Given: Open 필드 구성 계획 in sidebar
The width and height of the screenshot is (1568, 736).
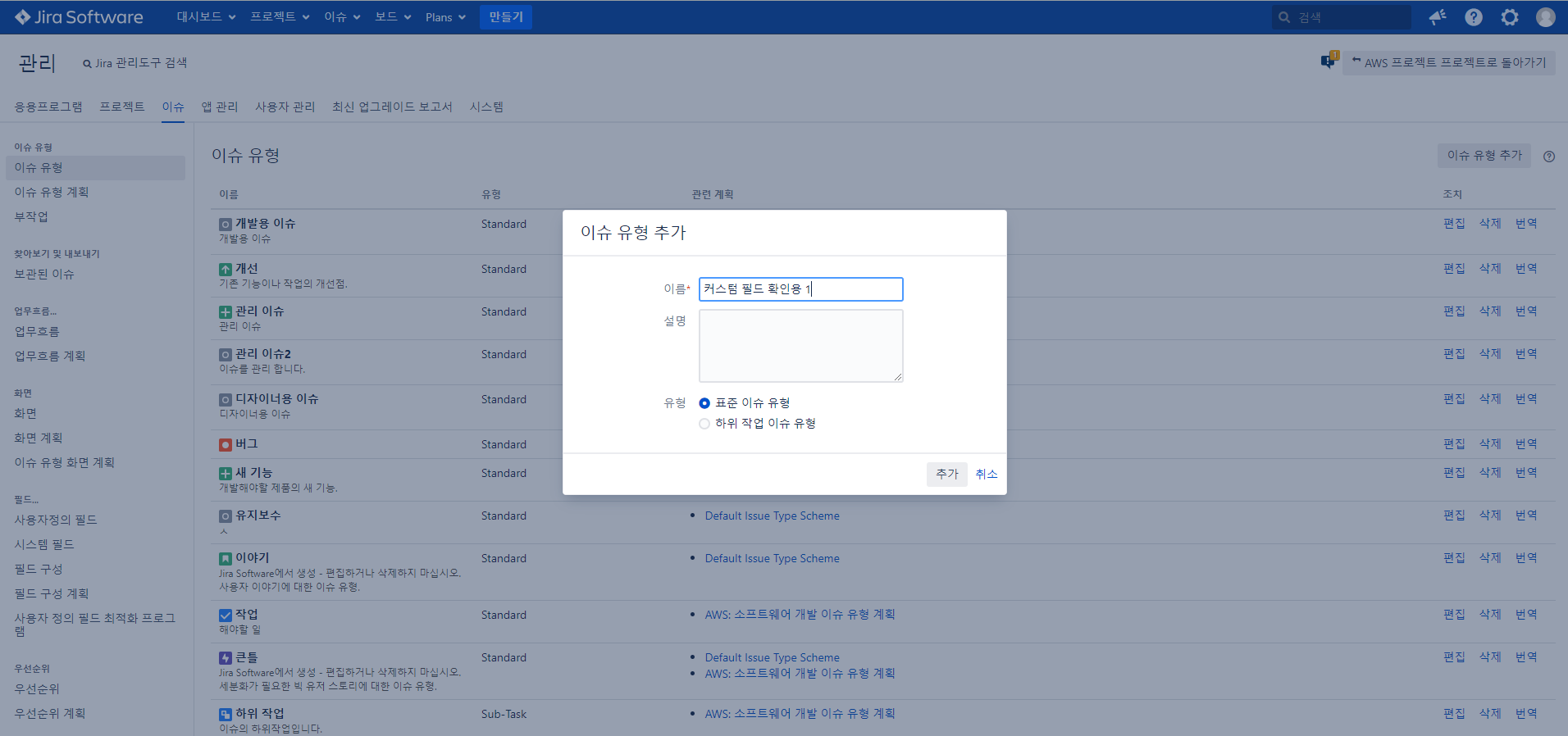Looking at the screenshot, I should 52,593.
